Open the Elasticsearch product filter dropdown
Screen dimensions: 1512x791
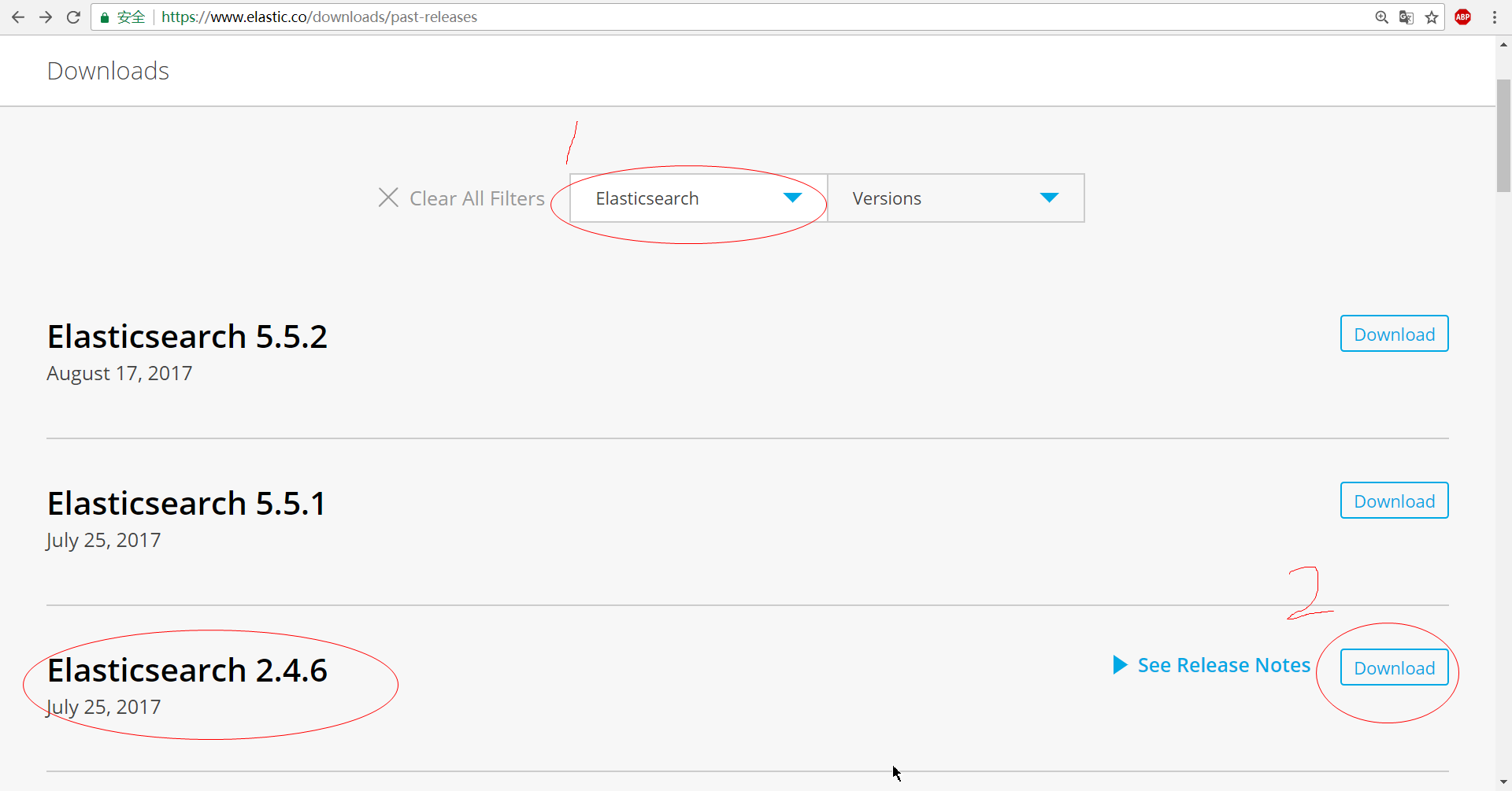point(699,198)
